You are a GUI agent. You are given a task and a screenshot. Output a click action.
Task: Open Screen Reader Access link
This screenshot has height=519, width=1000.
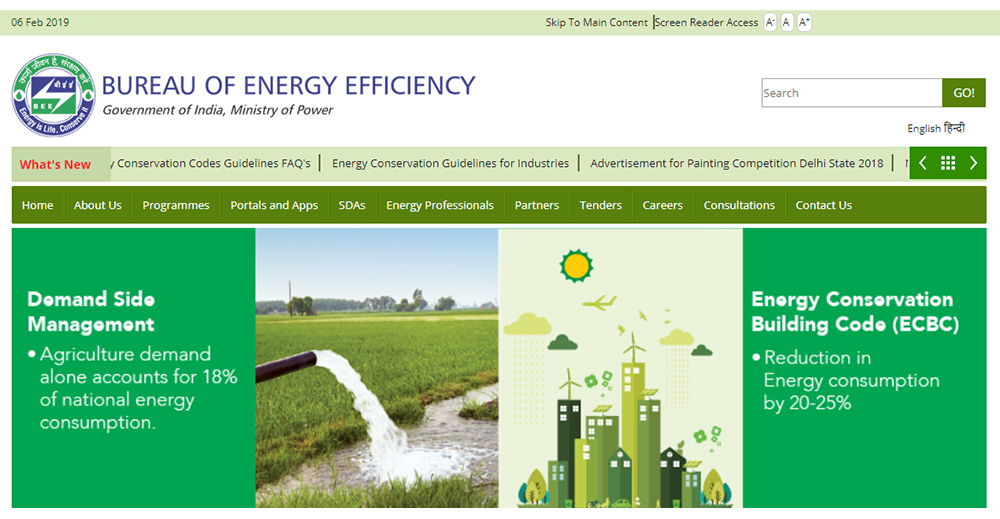[707, 22]
